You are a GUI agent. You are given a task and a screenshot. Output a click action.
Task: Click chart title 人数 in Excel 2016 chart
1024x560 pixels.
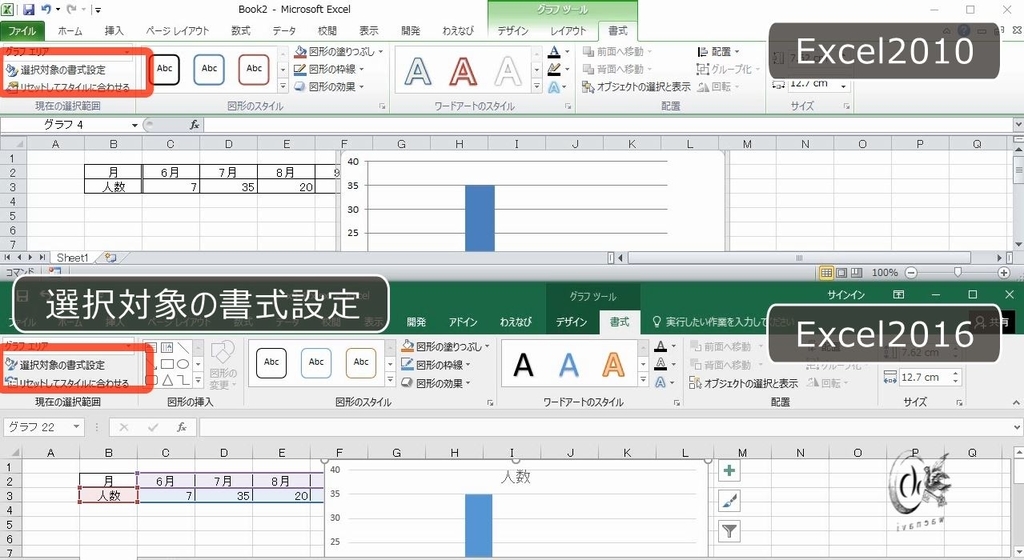(516, 477)
